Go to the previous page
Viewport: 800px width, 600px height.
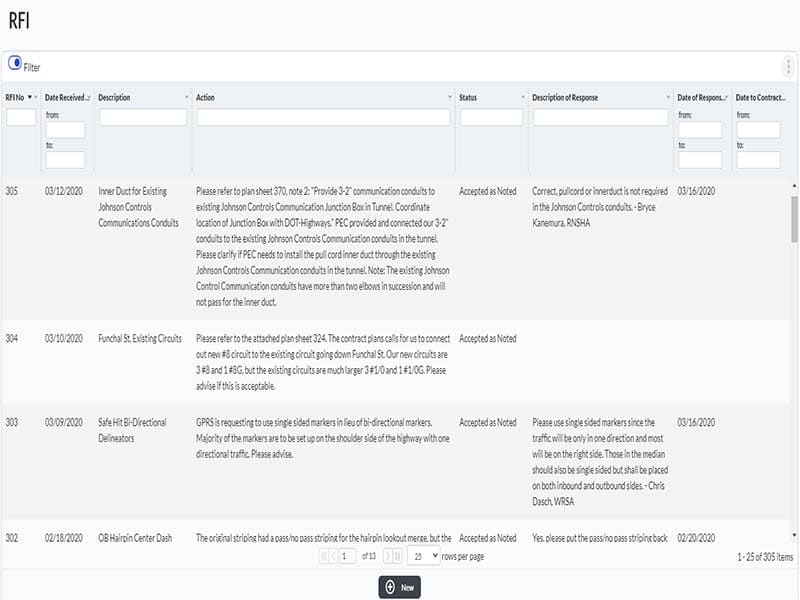point(334,557)
